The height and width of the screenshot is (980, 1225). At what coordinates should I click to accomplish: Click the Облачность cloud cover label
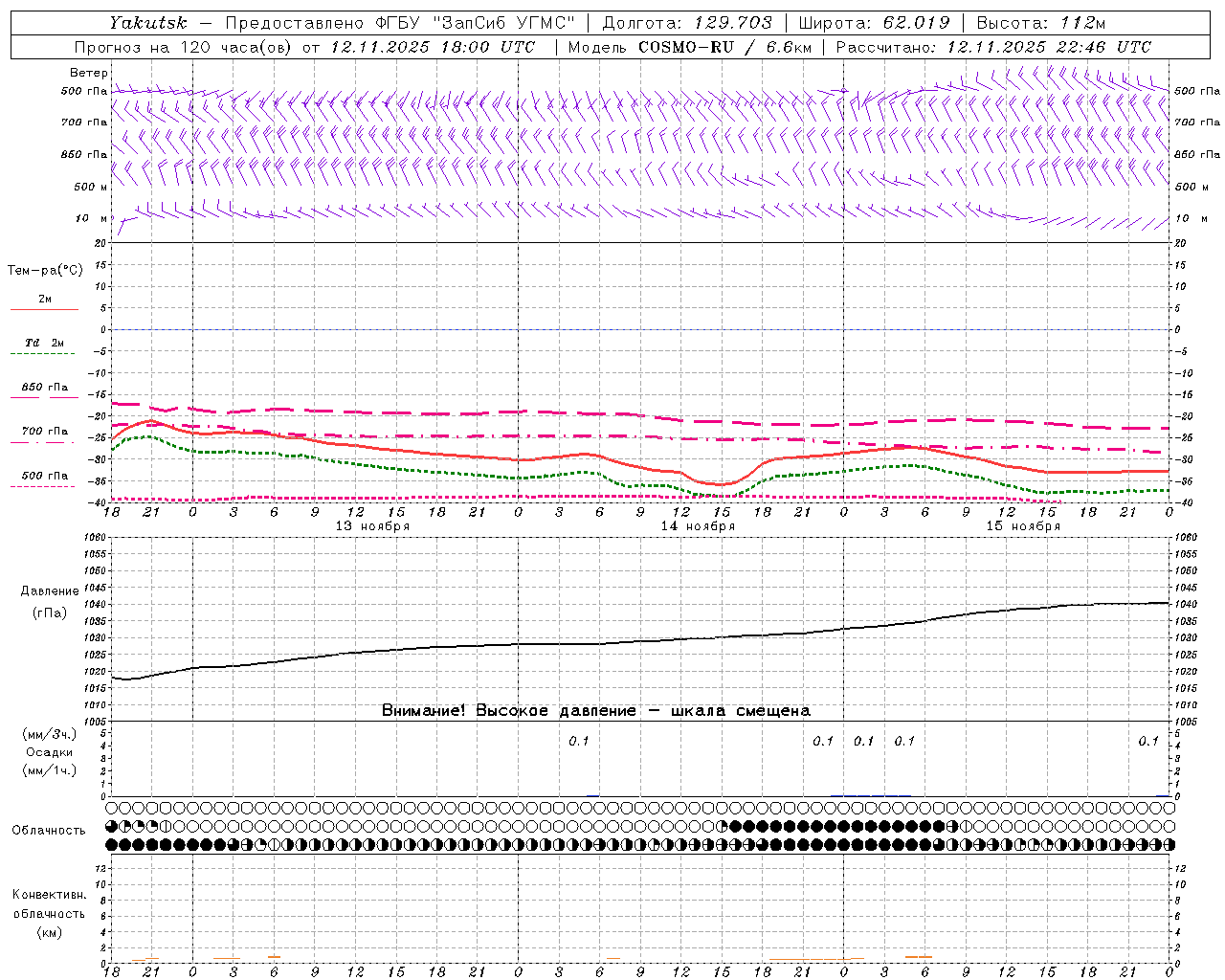click(x=49, y=830)
